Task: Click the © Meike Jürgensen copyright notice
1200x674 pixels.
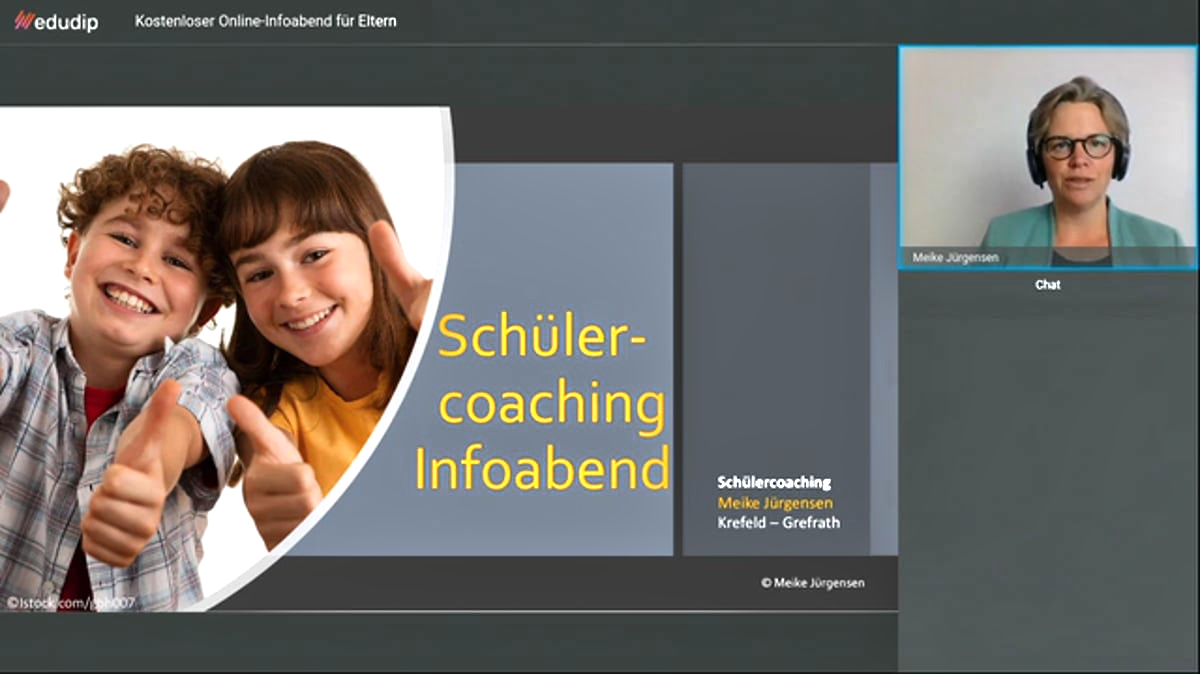Action: click(815, 583)
